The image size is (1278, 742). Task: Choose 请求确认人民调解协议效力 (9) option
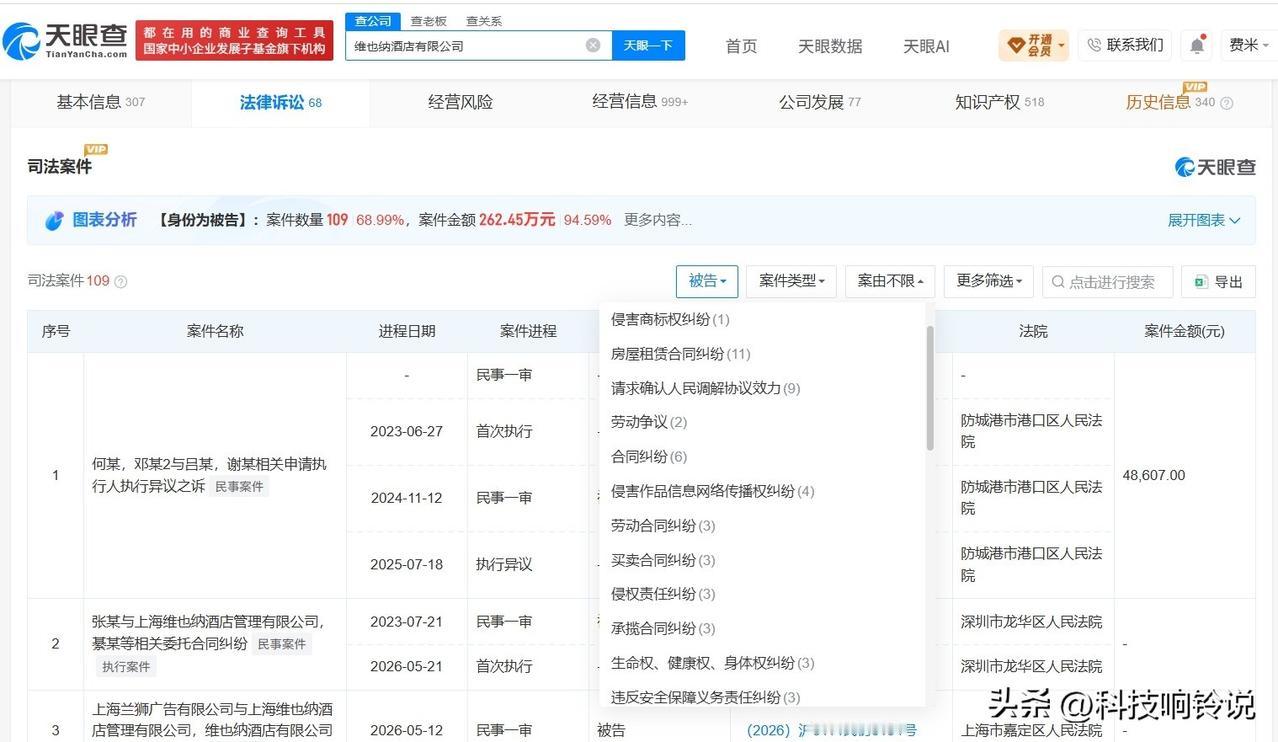pos(705,388)
